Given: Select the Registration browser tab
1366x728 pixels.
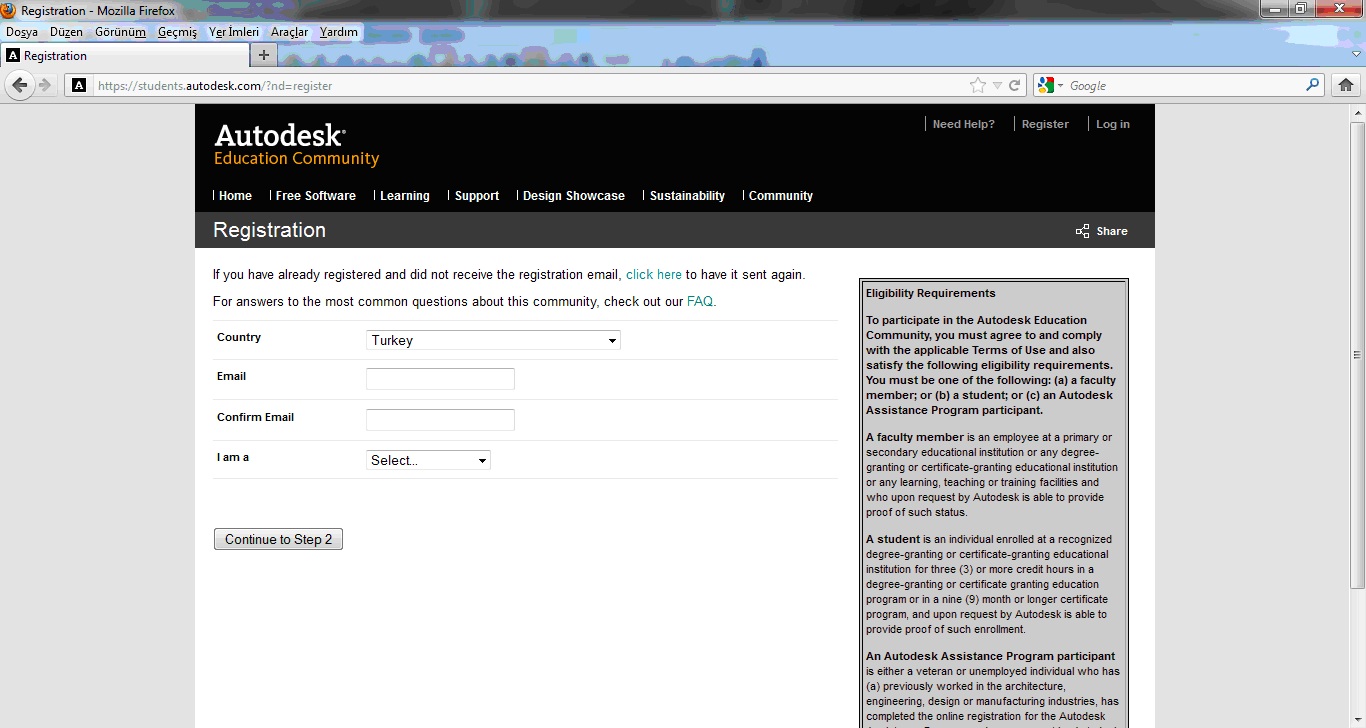Looking at the screenshot, I should (124, 55).
